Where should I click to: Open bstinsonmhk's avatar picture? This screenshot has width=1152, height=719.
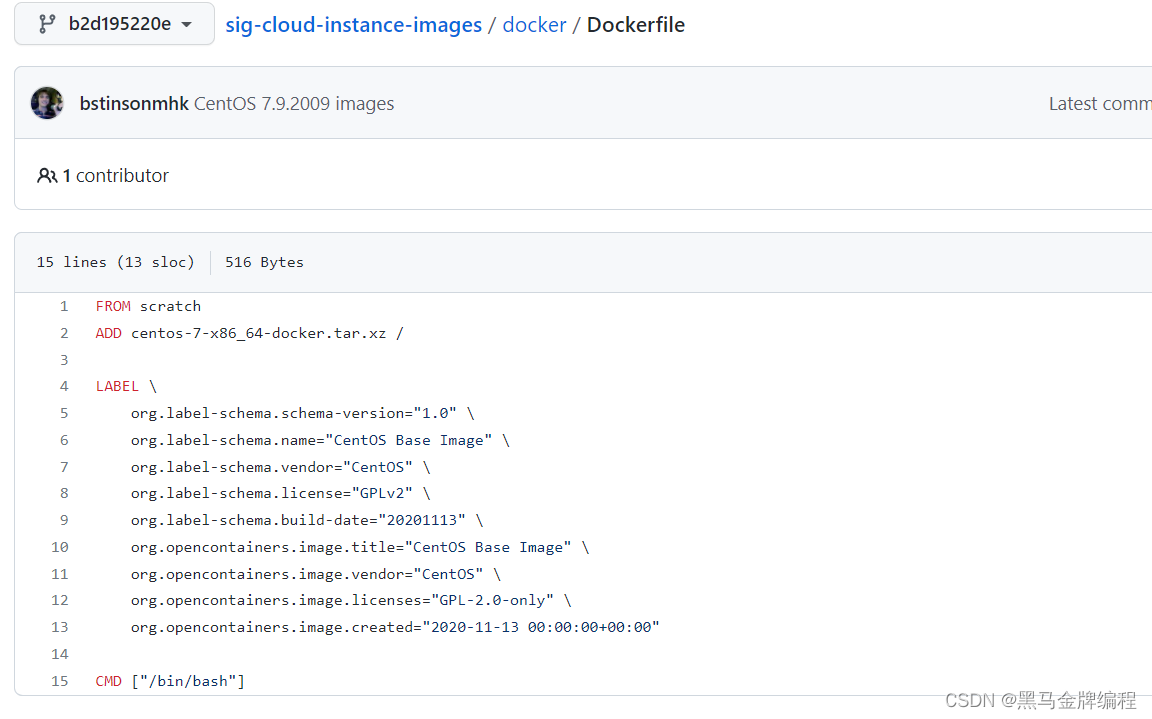[47, 103]
